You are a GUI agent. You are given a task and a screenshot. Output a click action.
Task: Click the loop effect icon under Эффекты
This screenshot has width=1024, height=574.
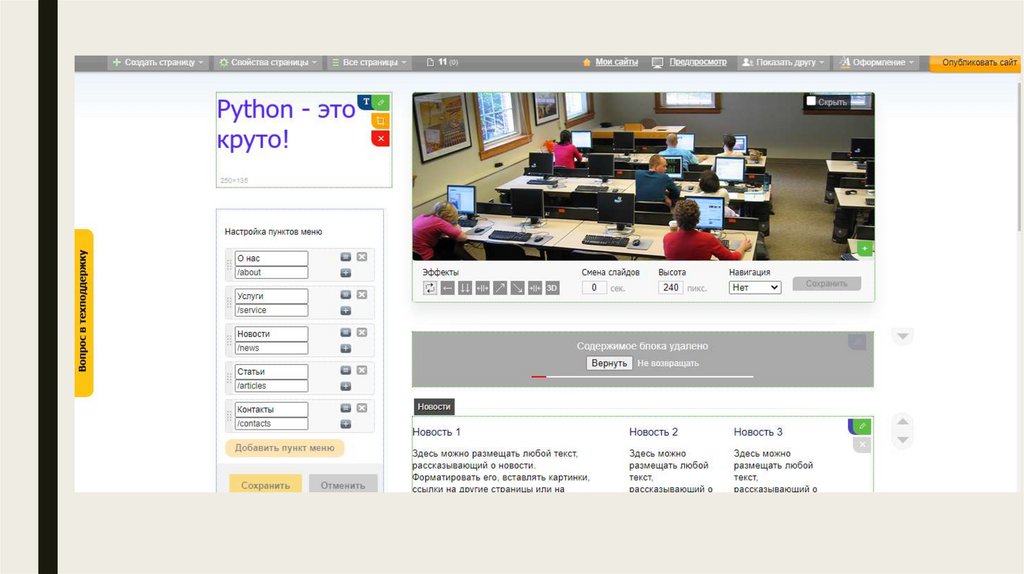[x=430, y=288]
